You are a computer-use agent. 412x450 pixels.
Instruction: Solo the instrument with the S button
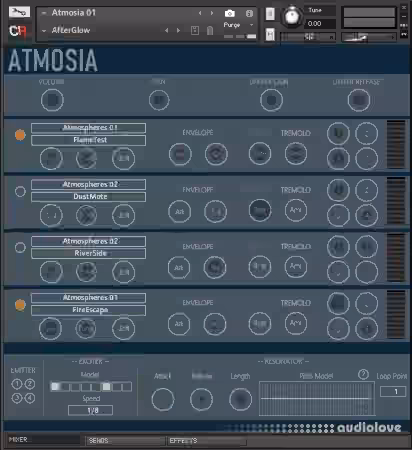click(x=270, y=14)
